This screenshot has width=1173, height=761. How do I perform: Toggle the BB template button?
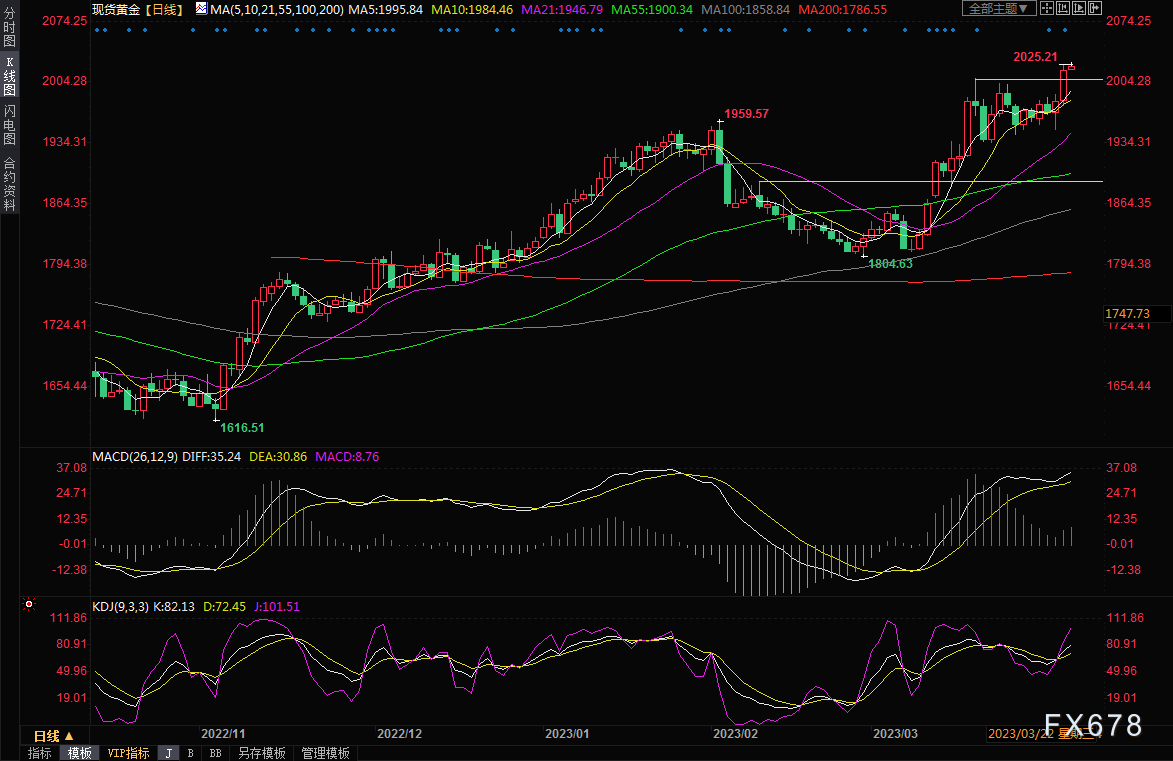215,753
